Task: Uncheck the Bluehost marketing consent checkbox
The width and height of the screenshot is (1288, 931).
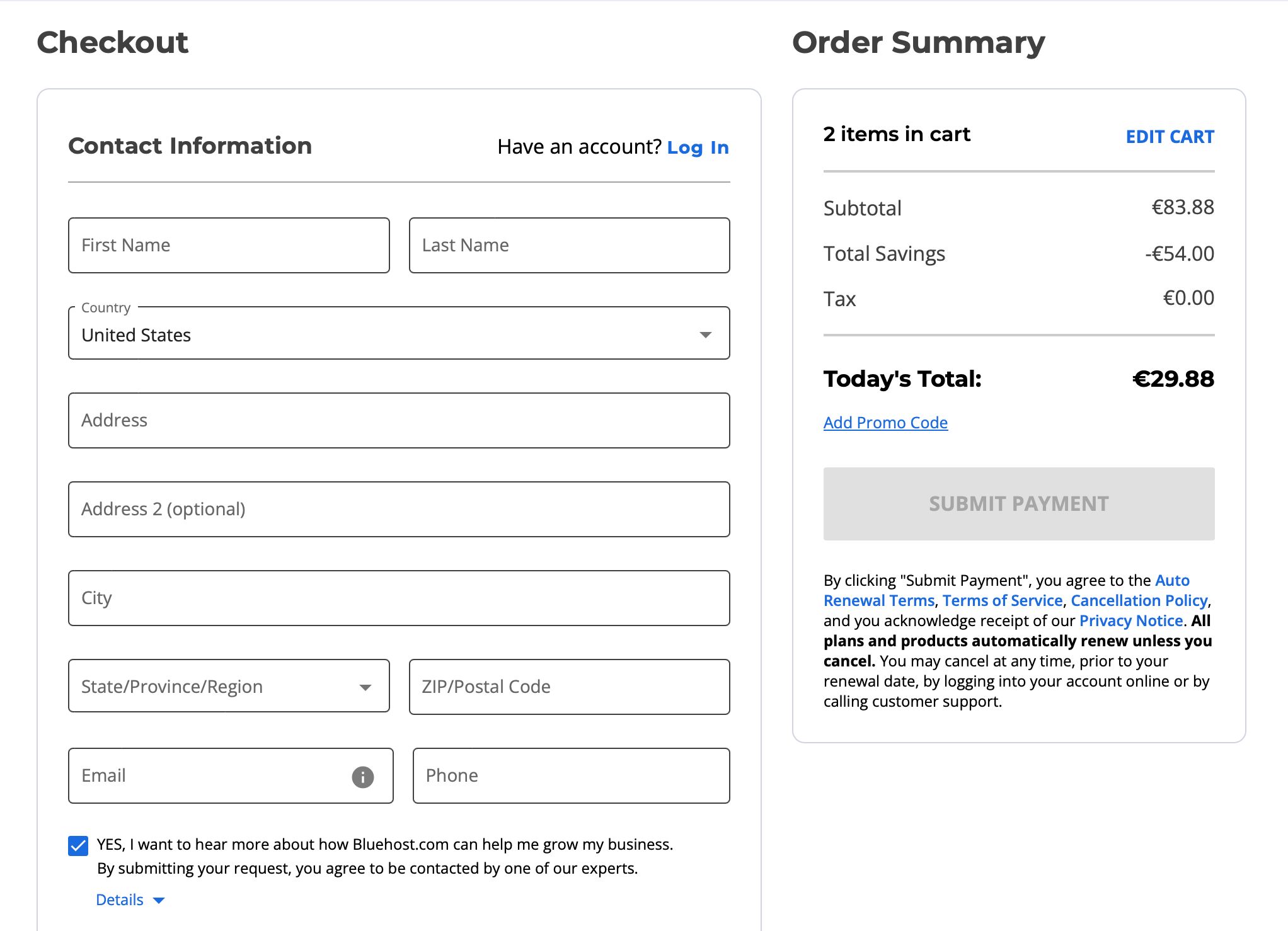Action: coord(78,846)
